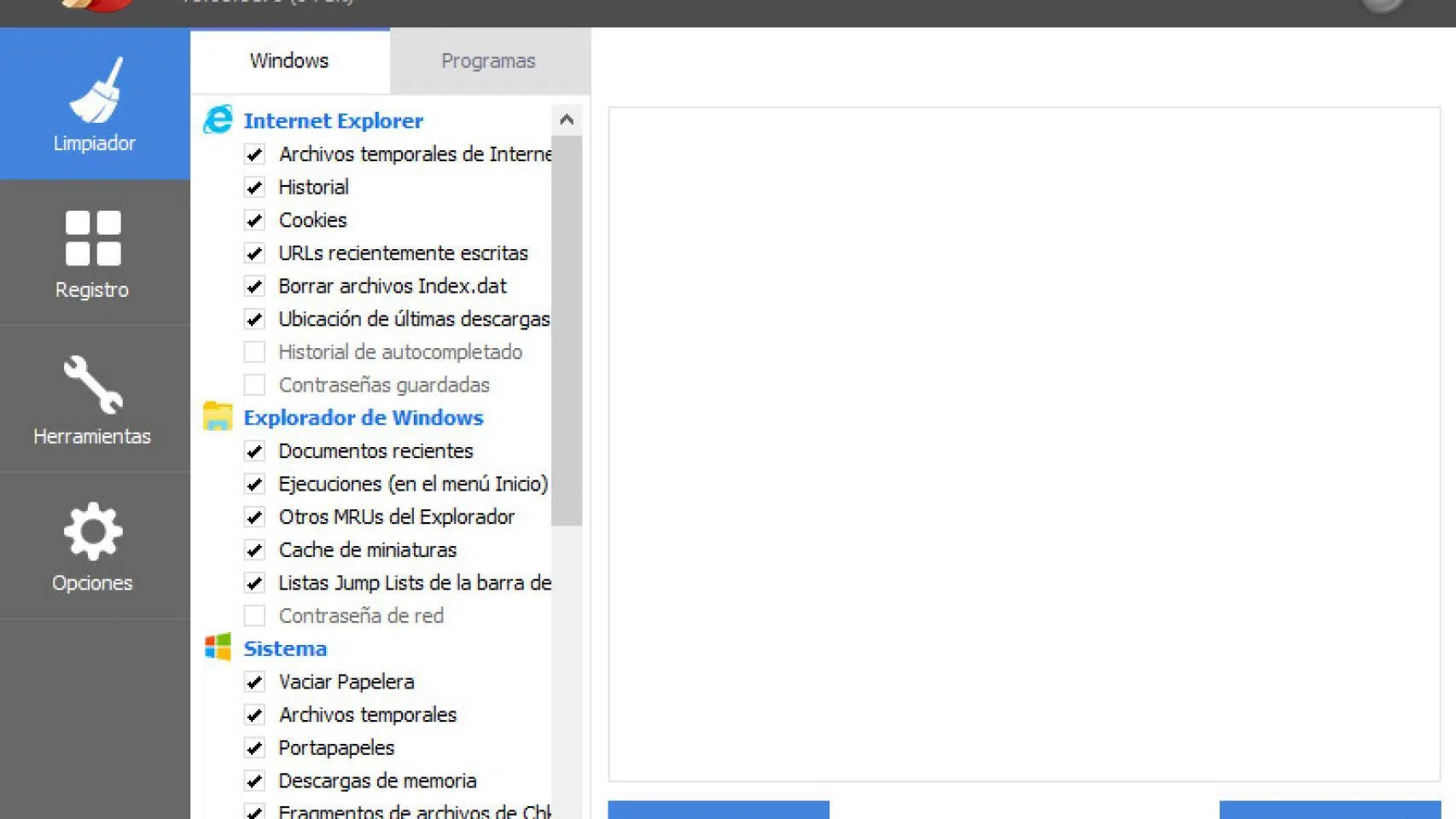Click the blue button at bottom right
The height and width of the screenshot is (819, 1456).
(1329, 810)
